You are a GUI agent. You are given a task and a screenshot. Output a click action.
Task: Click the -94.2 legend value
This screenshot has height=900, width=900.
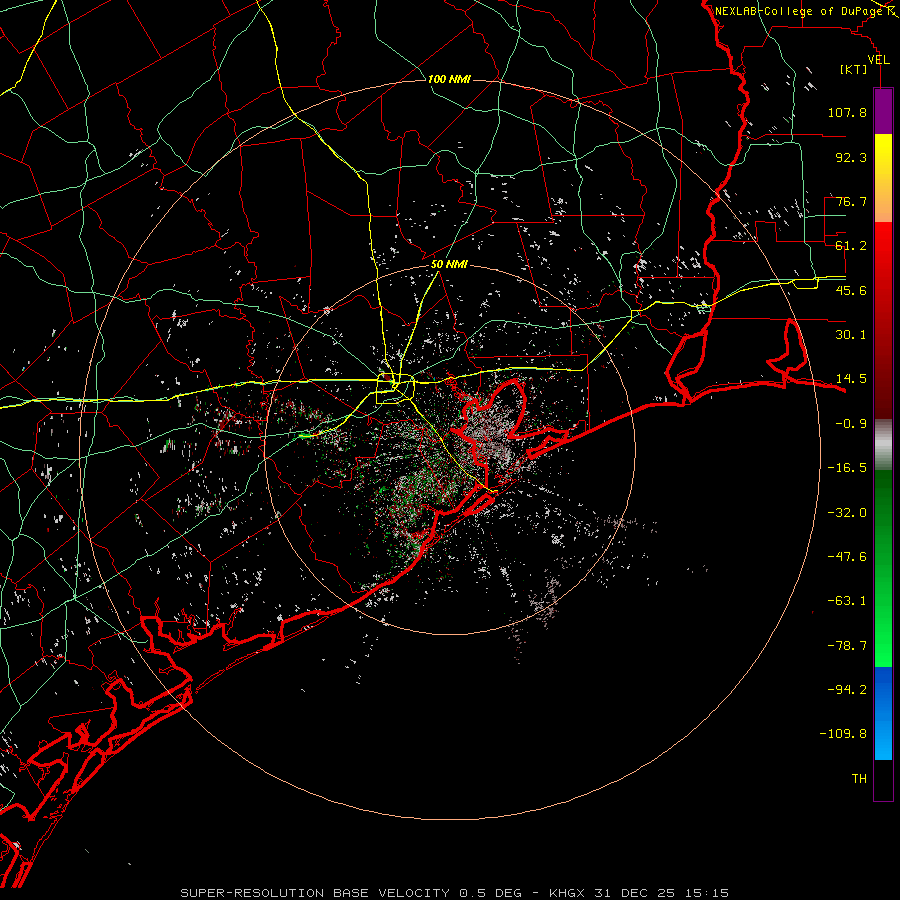[847, 690]
